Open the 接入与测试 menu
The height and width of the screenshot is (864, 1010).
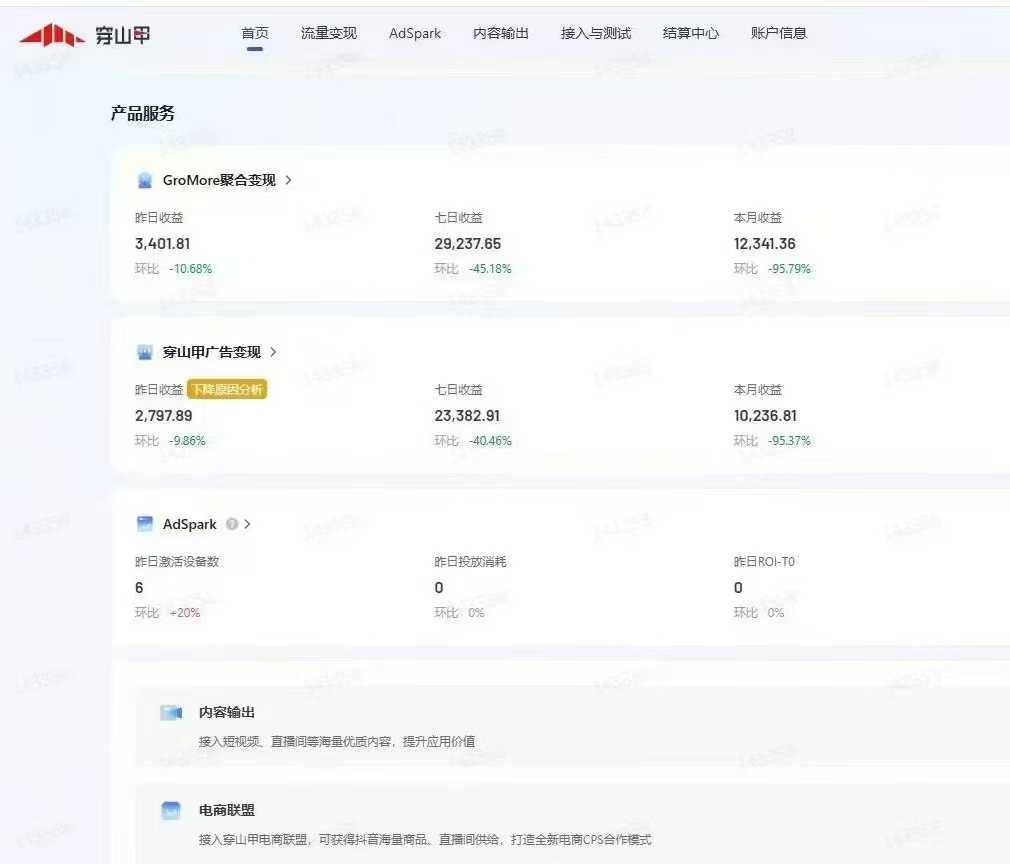click(596, 33)
